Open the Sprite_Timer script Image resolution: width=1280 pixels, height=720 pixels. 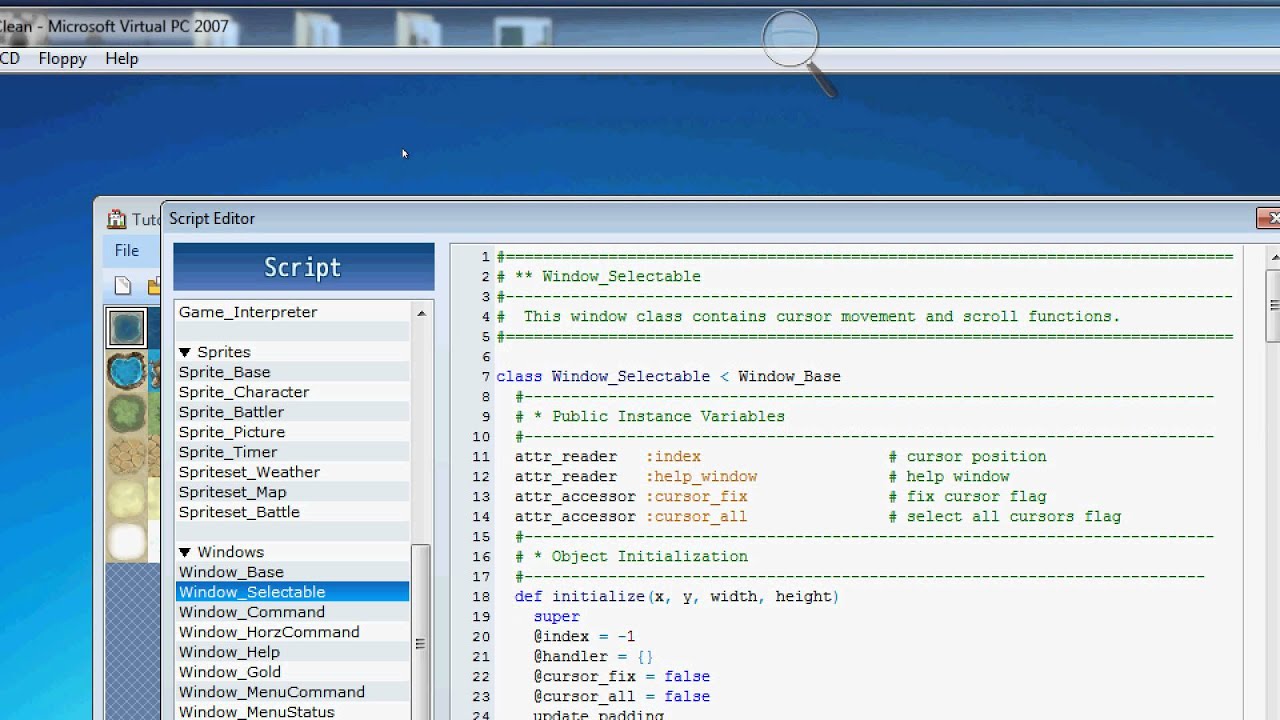tap(294, 452)
